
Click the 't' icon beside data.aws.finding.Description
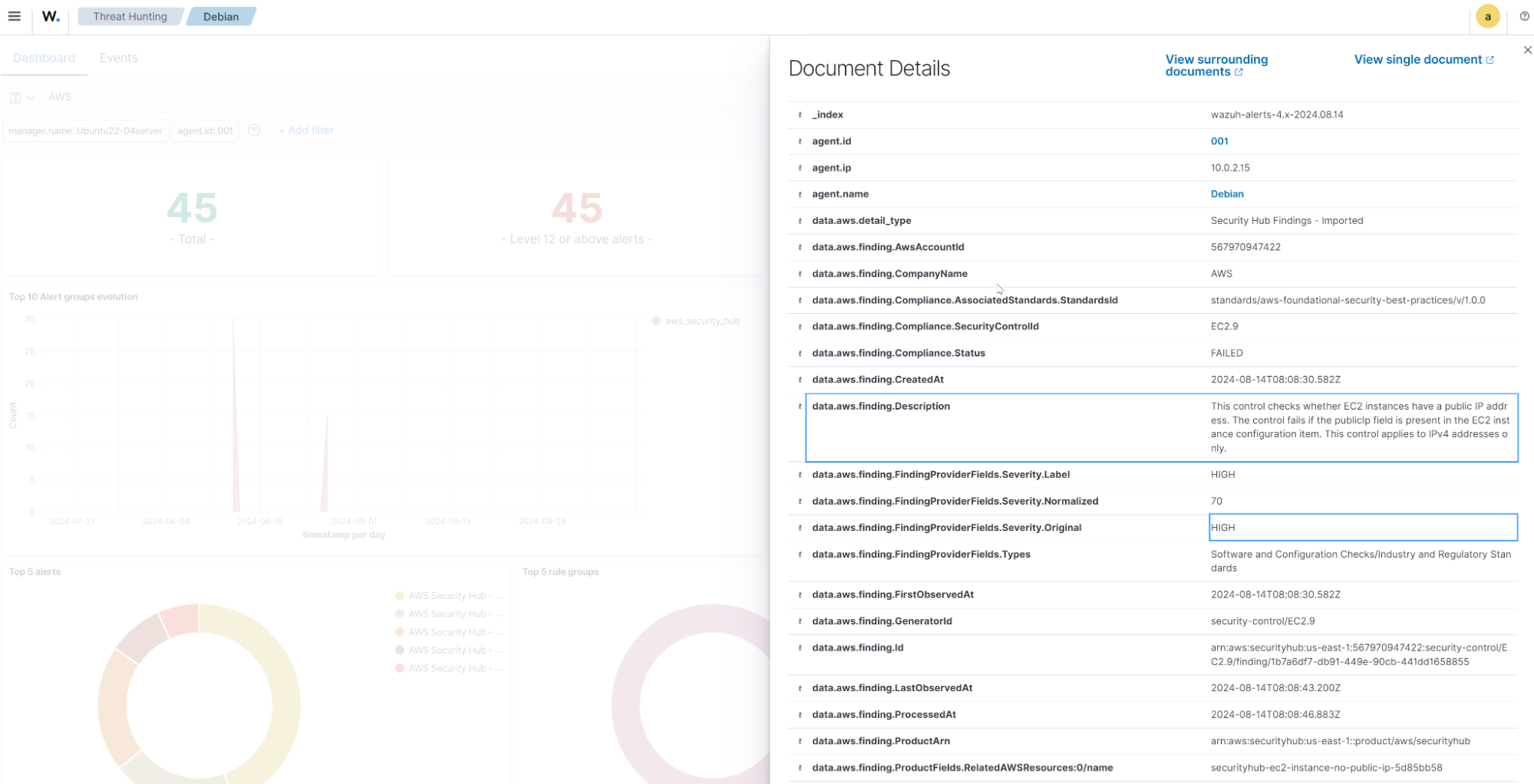pyautogui.click(x=800, y=406)
